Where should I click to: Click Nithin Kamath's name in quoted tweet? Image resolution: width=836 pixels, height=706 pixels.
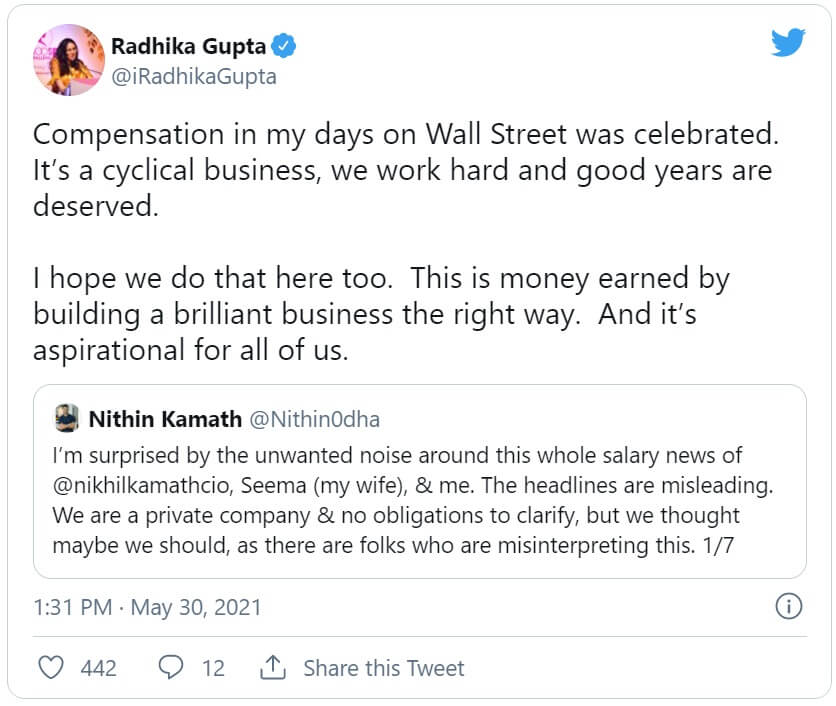[164, 419]
